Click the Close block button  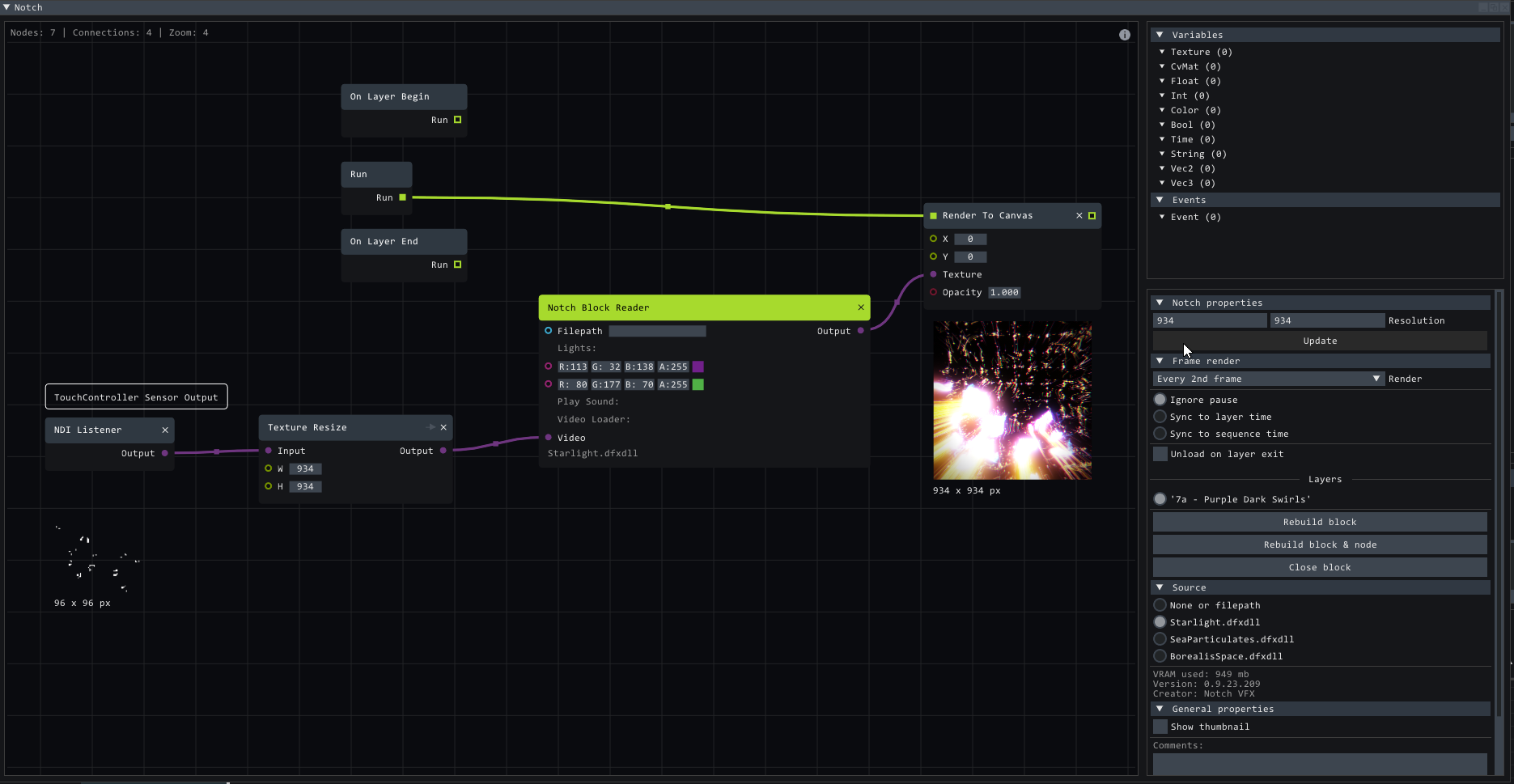1320,567
